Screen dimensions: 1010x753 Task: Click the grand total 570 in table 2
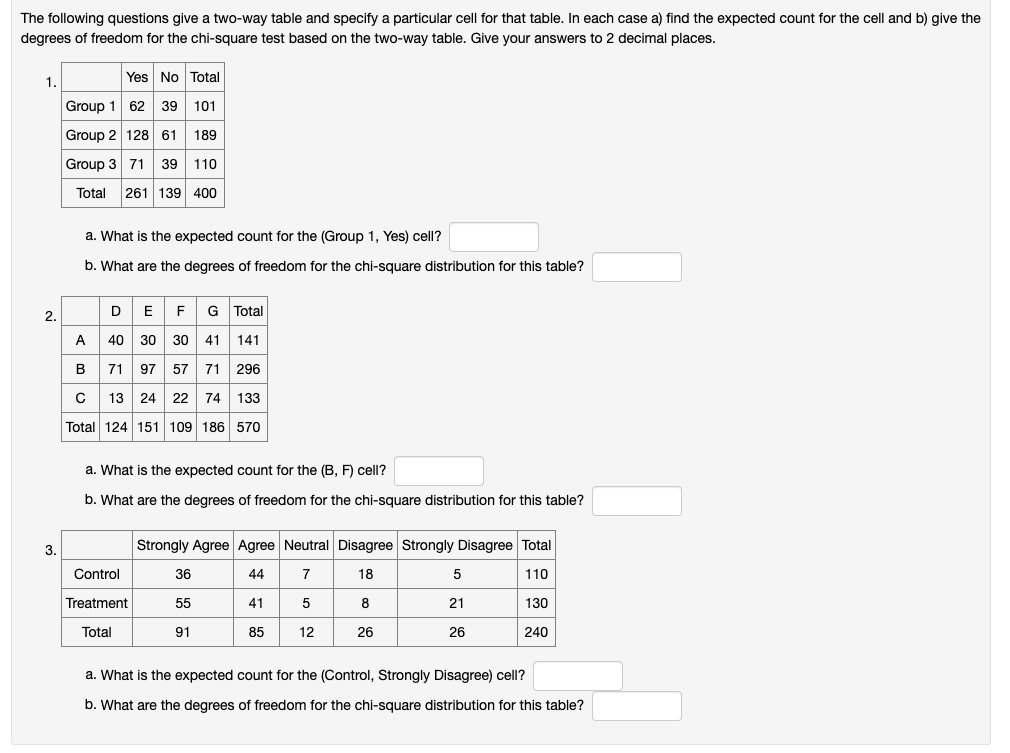tap(247, 426)
